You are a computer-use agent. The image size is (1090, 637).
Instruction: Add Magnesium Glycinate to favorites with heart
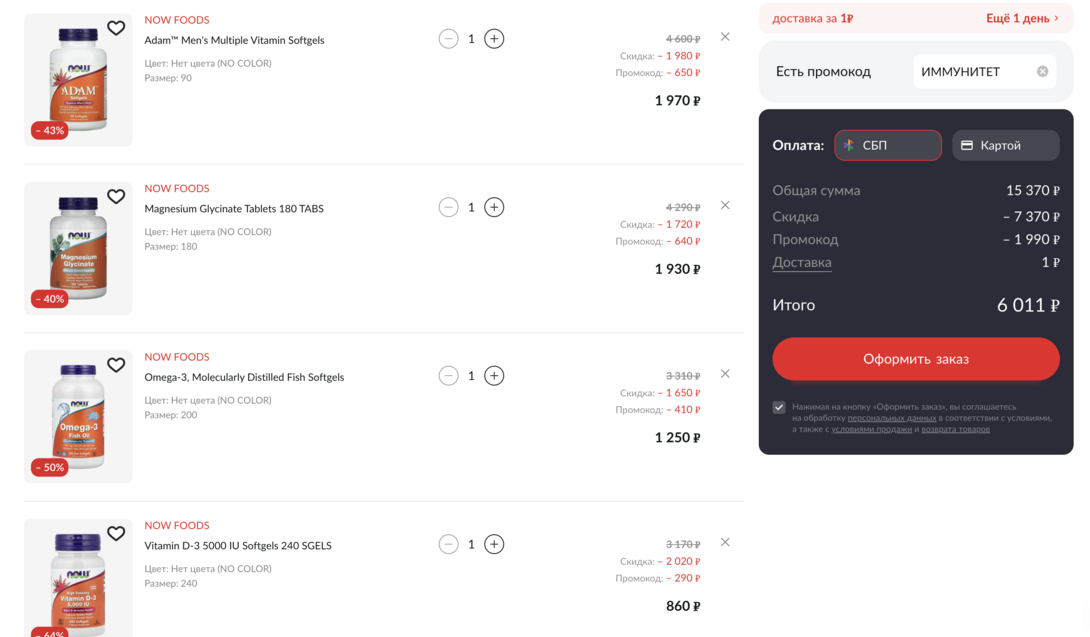click(x=116, y=197)
